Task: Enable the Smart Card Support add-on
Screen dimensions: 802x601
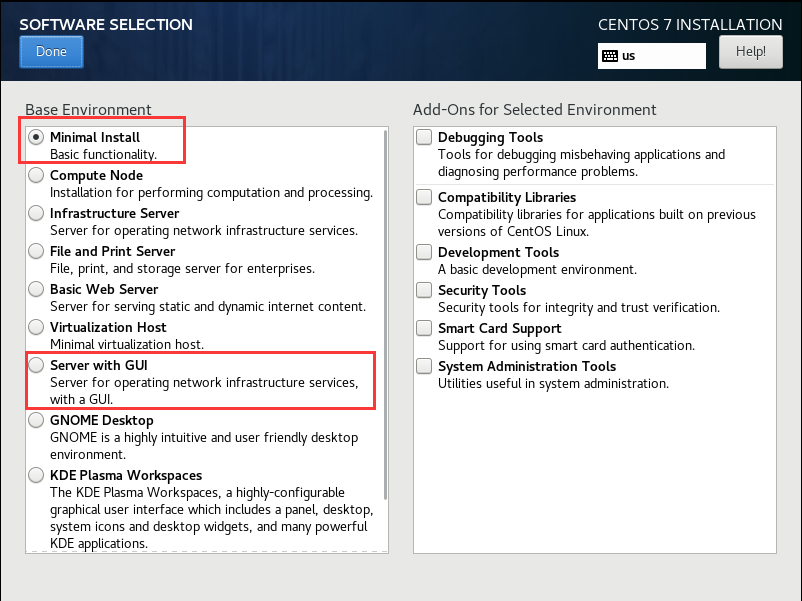Action: [x=424, y=327]
